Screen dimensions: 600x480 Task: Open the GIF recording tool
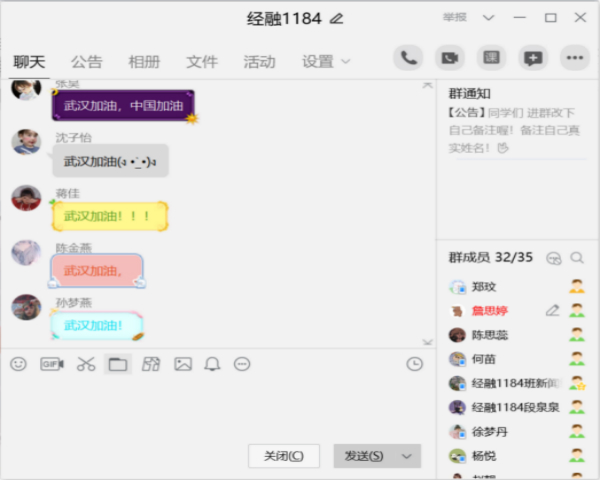pyautogui.click(x=52, y=364)
